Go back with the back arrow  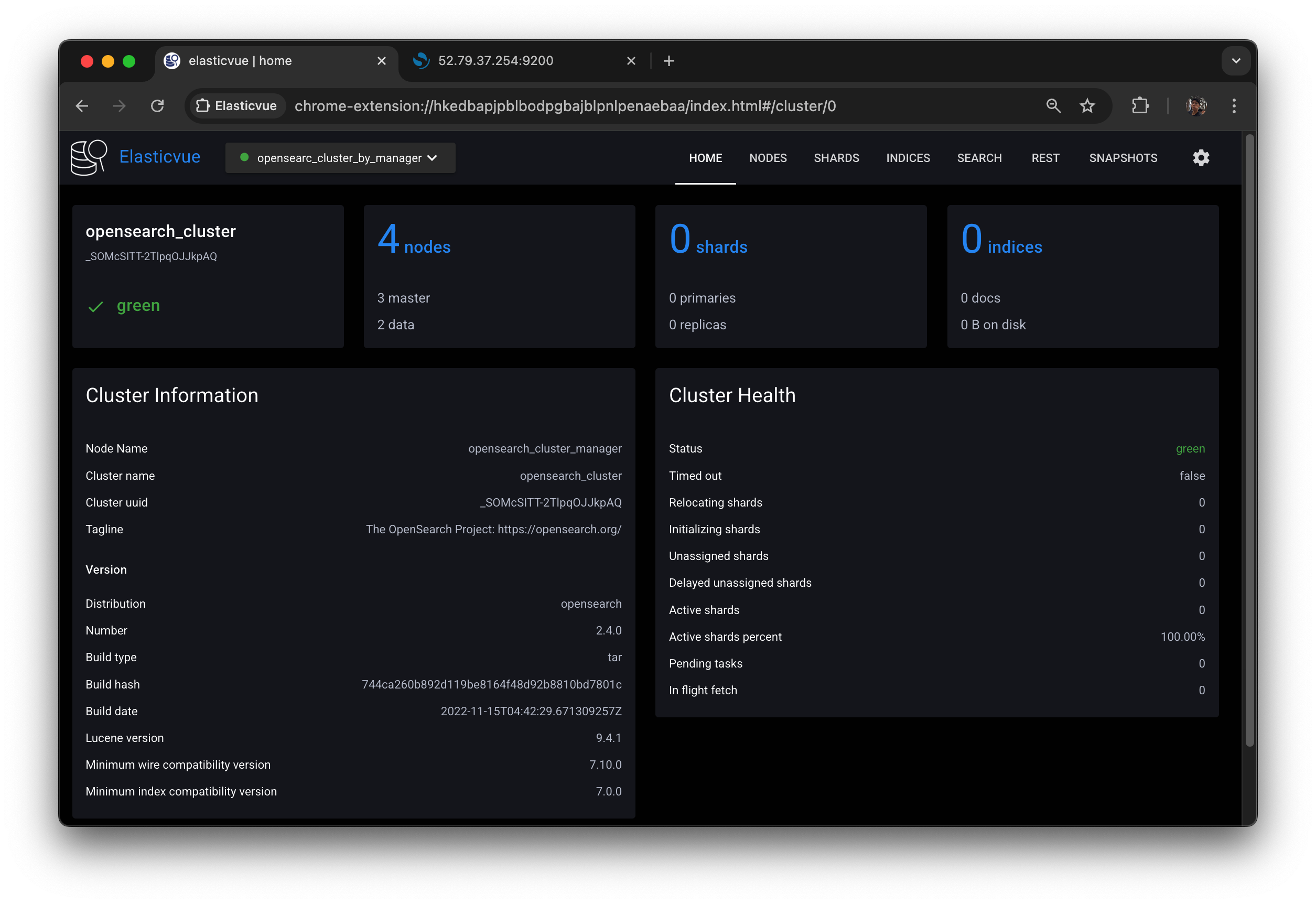[x=82, y=106]
